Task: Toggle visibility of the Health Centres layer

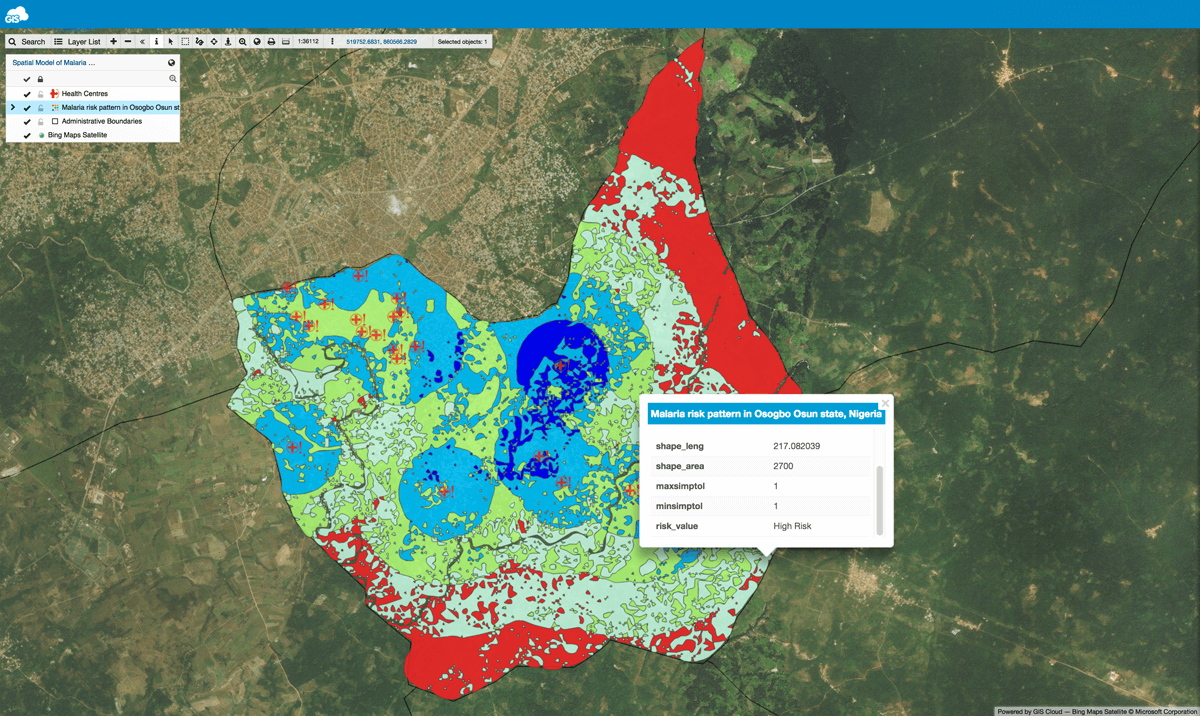Action: (x=27, y=94)
